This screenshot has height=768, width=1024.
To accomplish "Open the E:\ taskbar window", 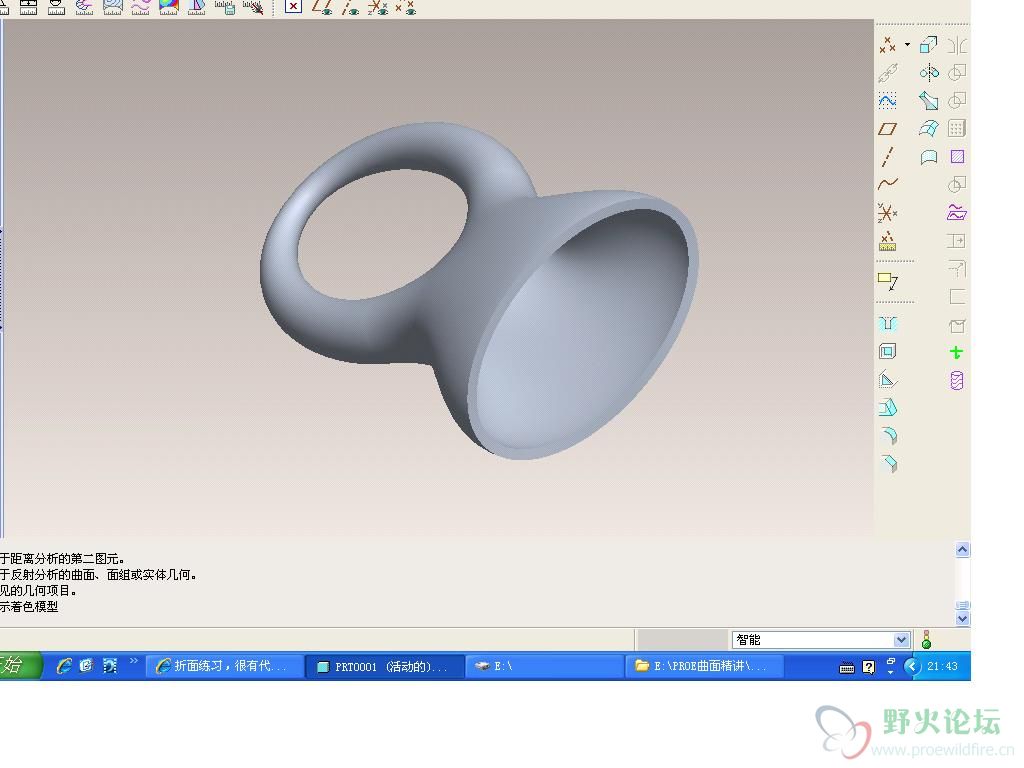I will click(x=543, y=666).
